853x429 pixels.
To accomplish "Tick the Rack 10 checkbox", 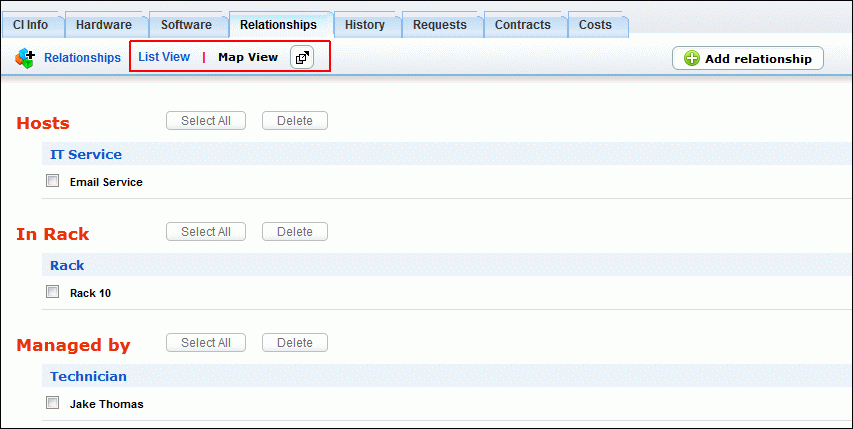I will click(52, 292).
